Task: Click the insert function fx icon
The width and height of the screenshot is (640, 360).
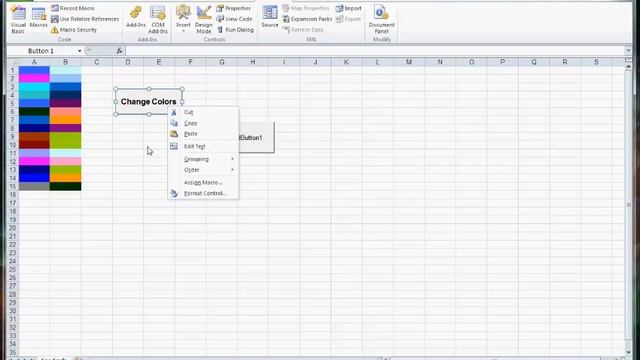Action: tap(119, 51)
